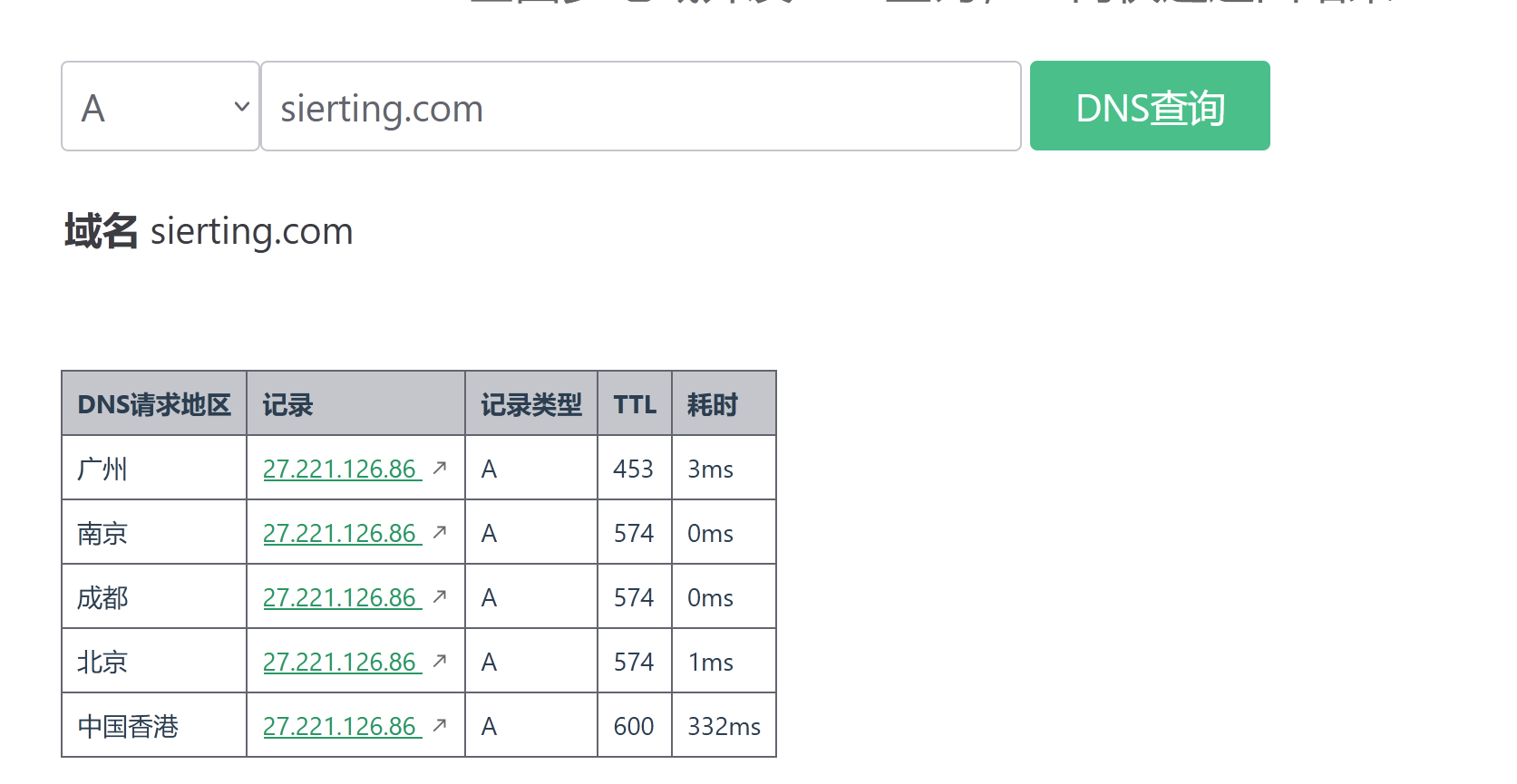Viewport: 1517px width, 784px height.
Task: Open the IP address link in the 中国香港 row
Action: click(341, 727)
